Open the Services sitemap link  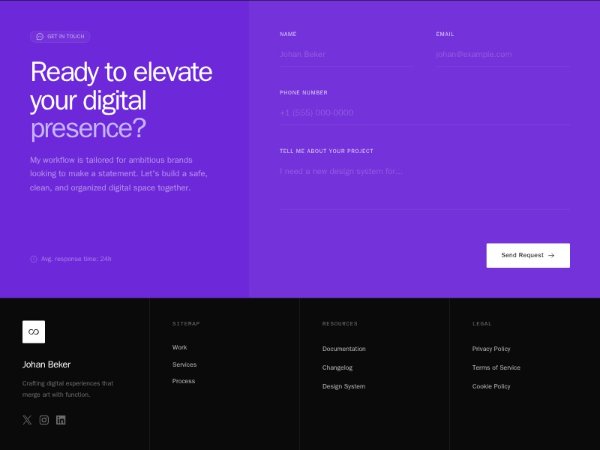(184, 364)
